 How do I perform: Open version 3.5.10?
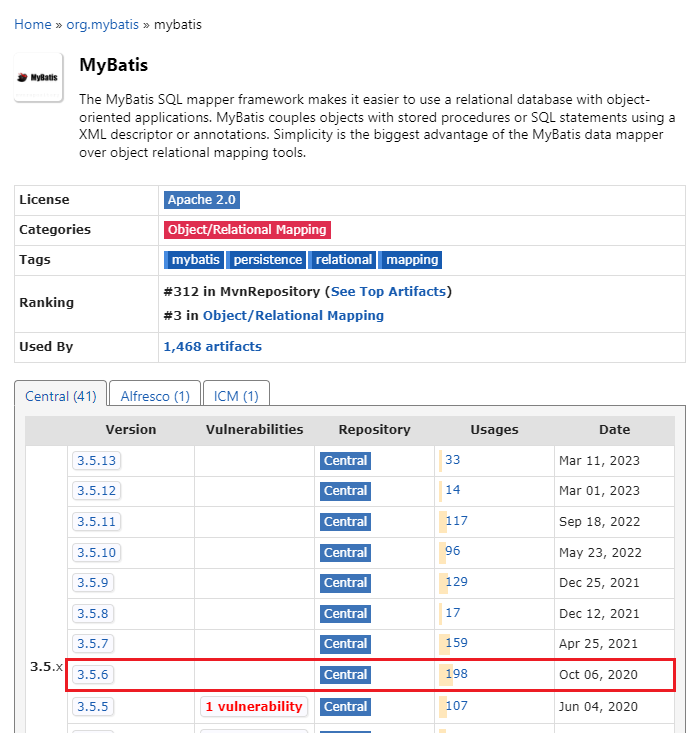coord(96,552)
